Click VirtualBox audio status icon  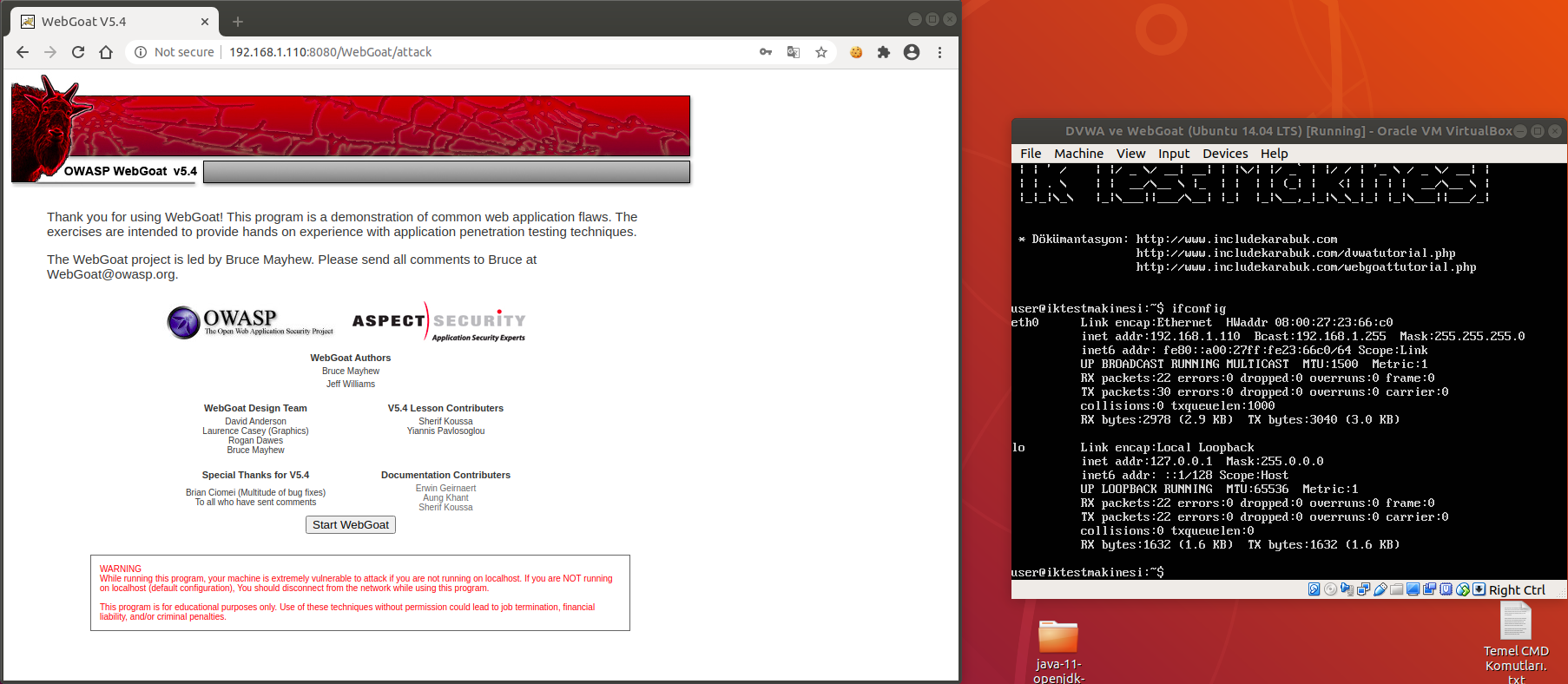point(1347,589)
